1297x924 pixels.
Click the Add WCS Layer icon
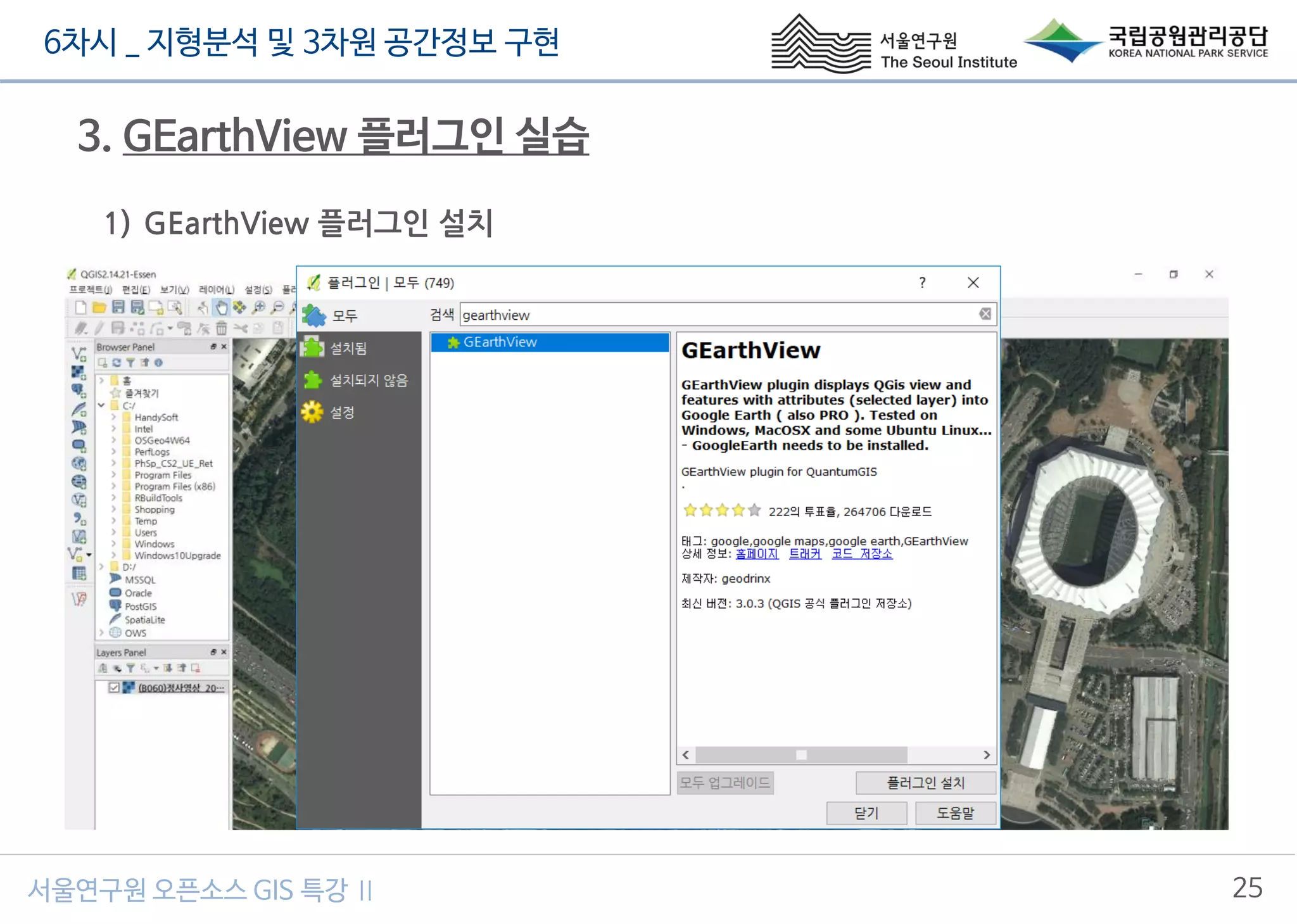[79, 482]
